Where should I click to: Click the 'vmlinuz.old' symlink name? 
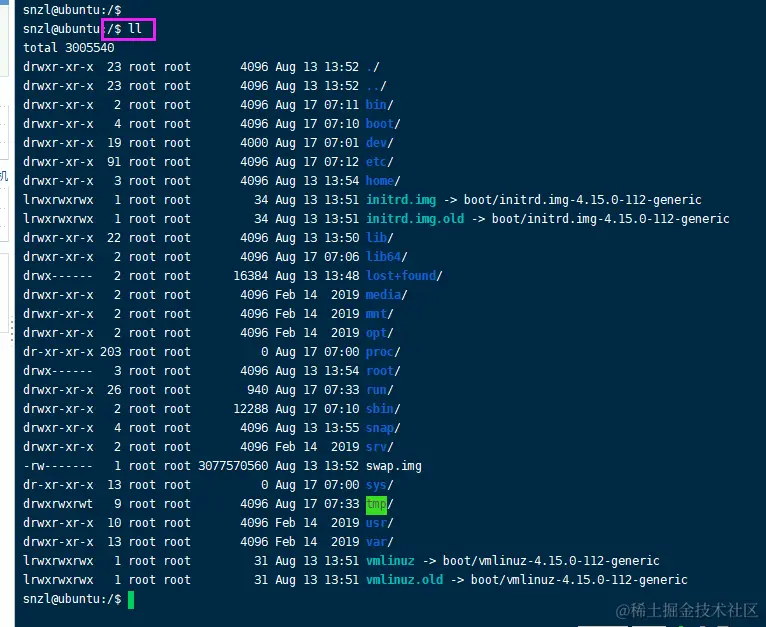[404, 581]
